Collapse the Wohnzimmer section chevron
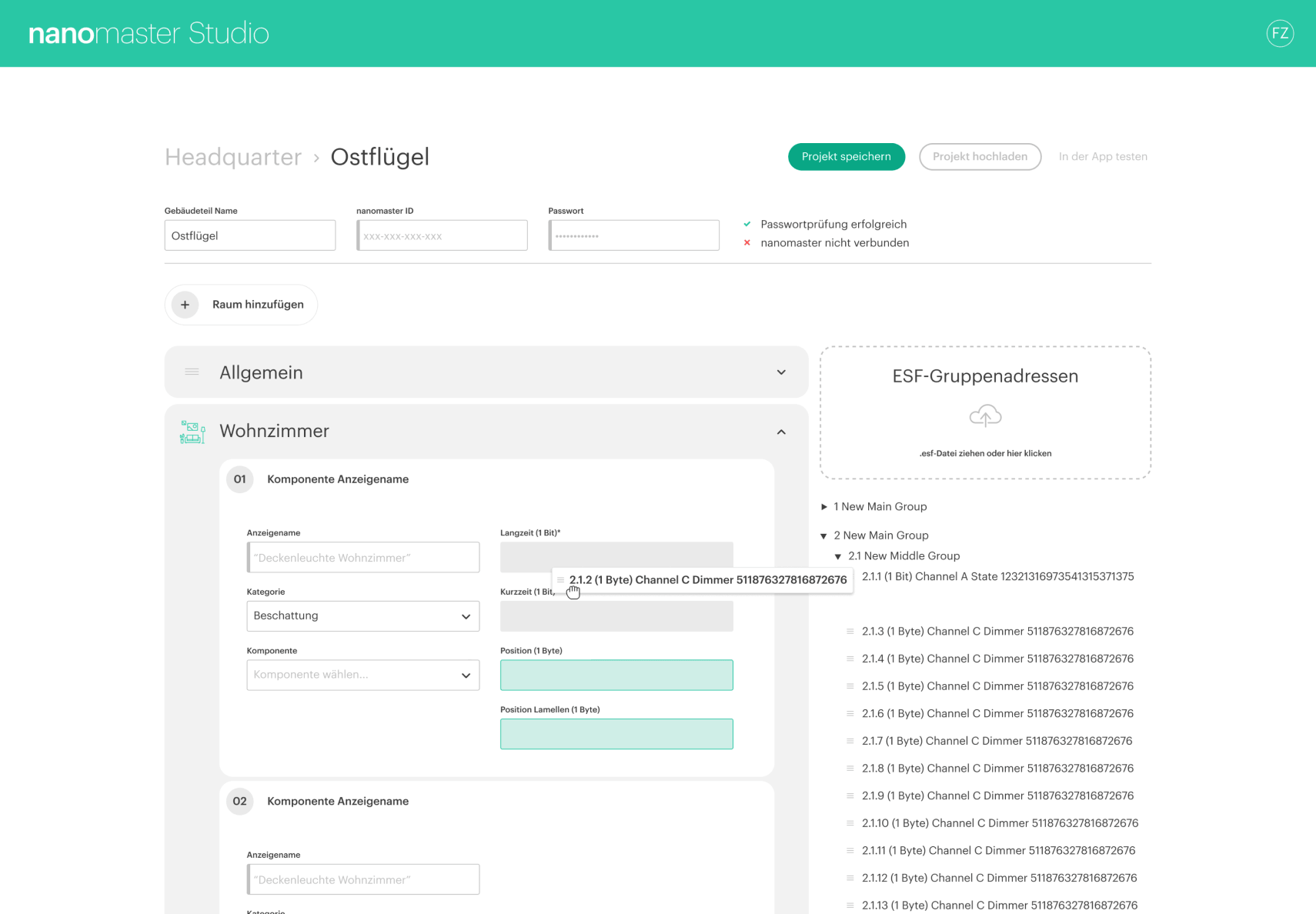1316x914 pixels. pyautogui.click(x=781, y=432)
